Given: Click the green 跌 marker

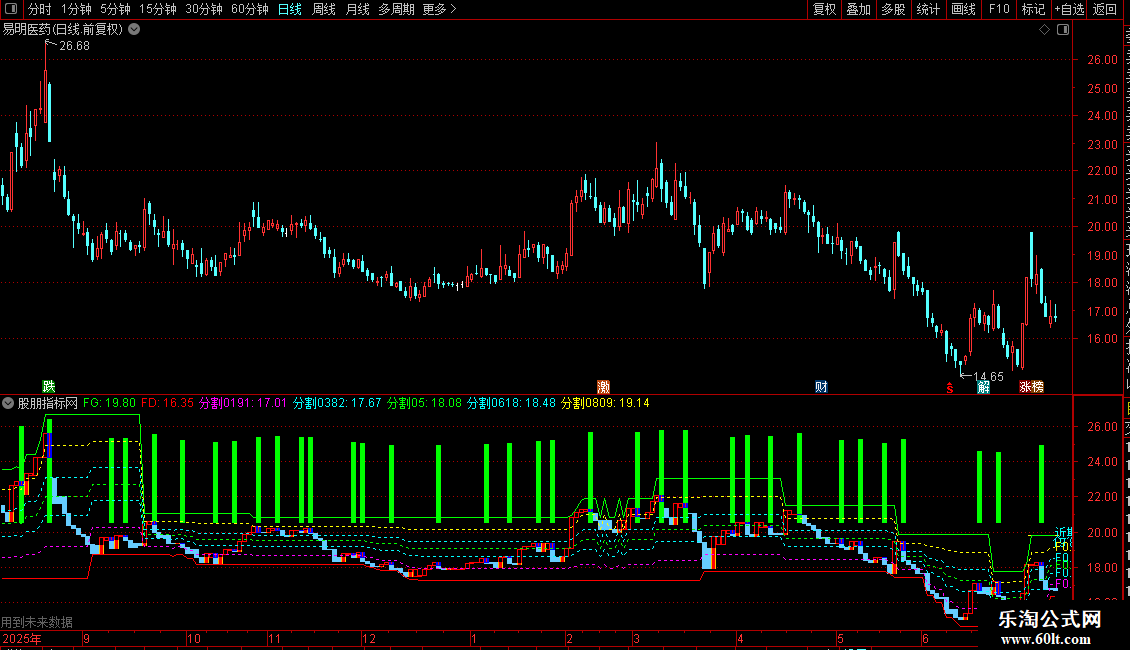Looking at the screenshot, I should [49, 387].
